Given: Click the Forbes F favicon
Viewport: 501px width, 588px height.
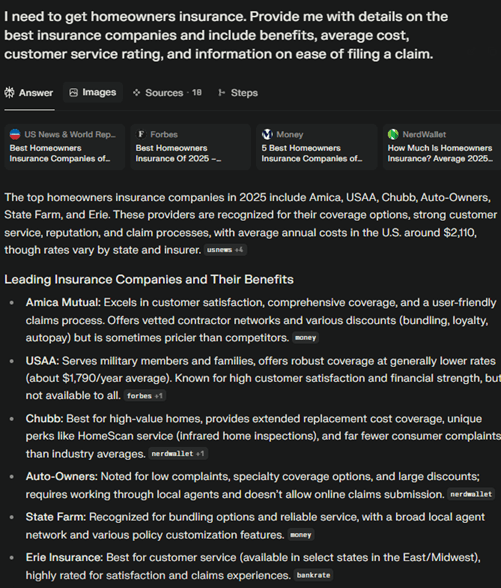Looking at the screenshot, I should [x=141, y=134].
